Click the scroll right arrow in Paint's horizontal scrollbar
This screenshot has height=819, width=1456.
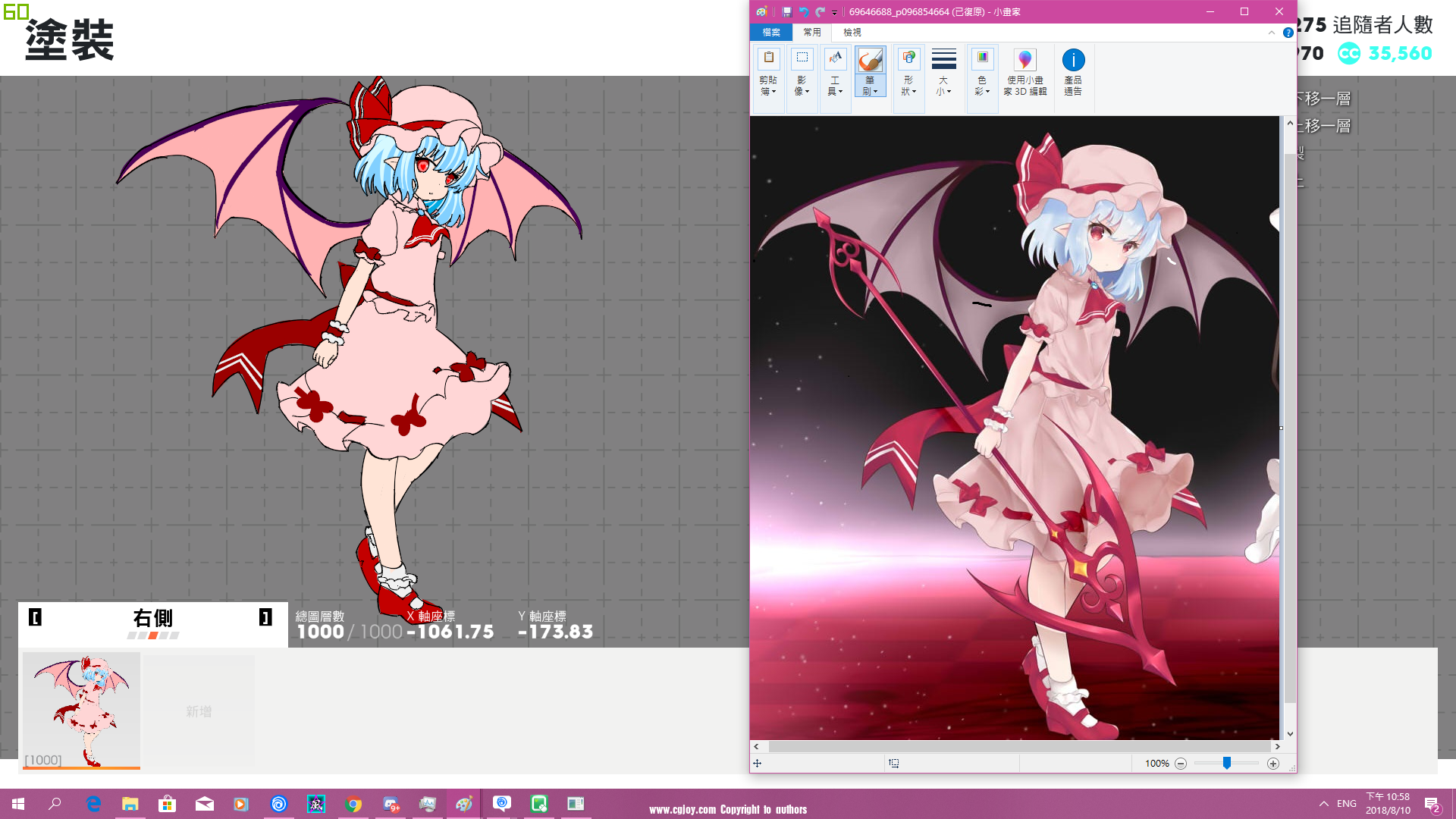tap(1278, 747)
